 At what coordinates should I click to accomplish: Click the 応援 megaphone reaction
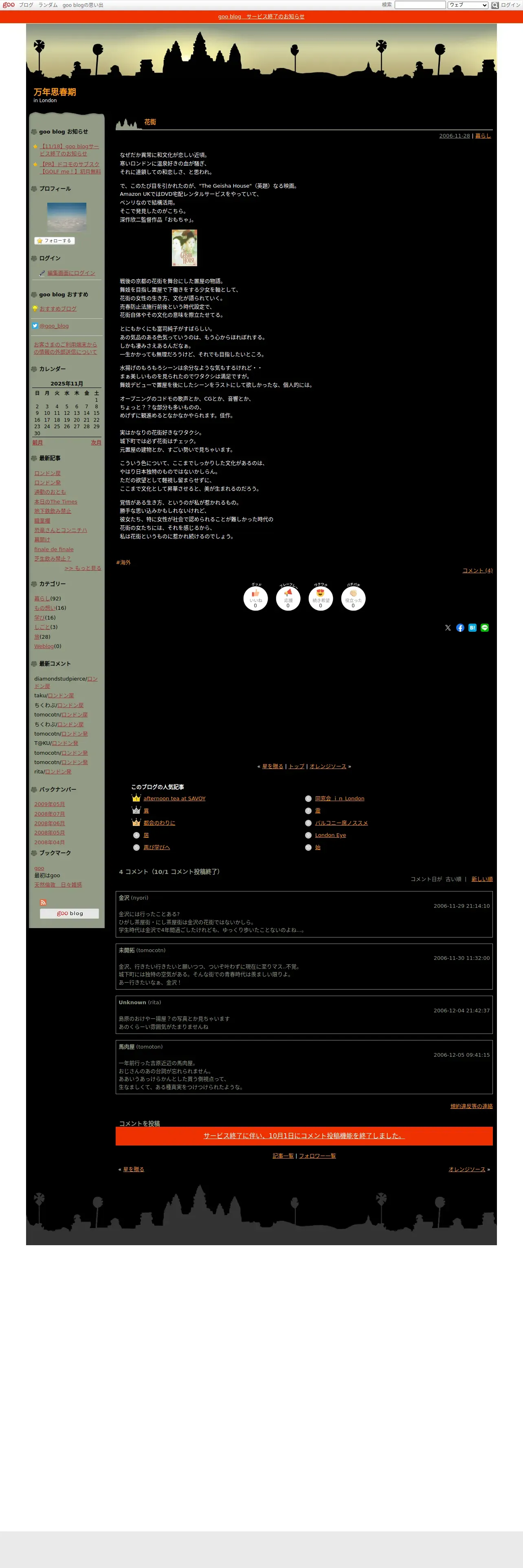[288, 598]
